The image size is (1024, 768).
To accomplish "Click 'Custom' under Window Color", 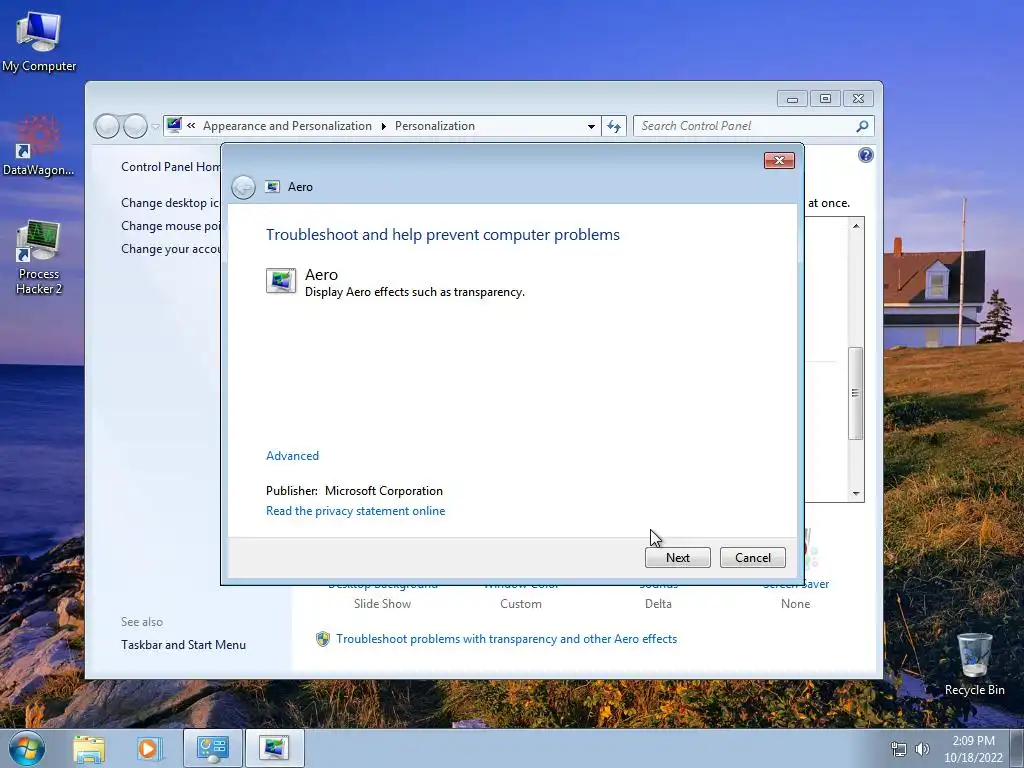I will pyautogui.click(x=520, y=603).
